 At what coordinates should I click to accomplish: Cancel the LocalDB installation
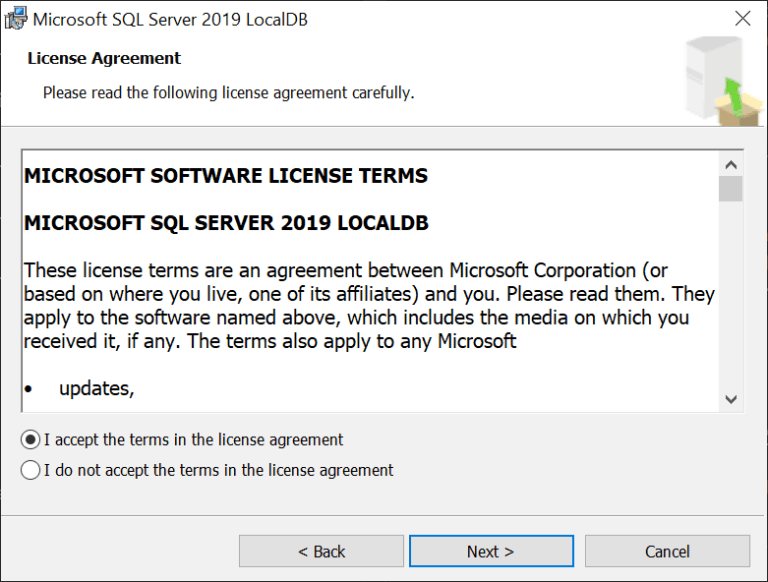(667, 551)
